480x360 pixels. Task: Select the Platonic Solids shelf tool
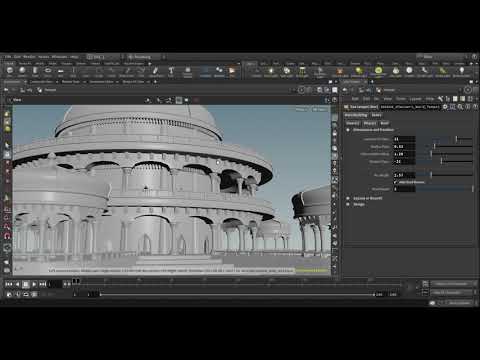point(188,71)
